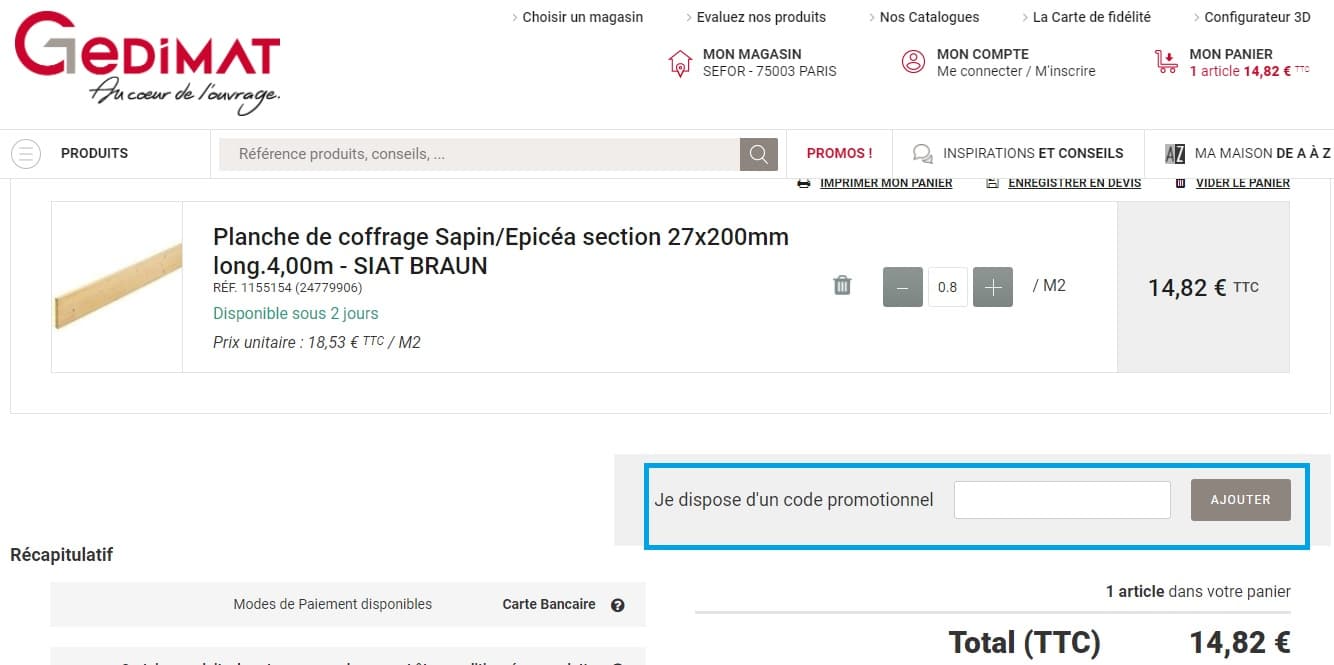
Task: Delete the Planche de coffrage item via trash icon
Action: click(x=842, y=286)
